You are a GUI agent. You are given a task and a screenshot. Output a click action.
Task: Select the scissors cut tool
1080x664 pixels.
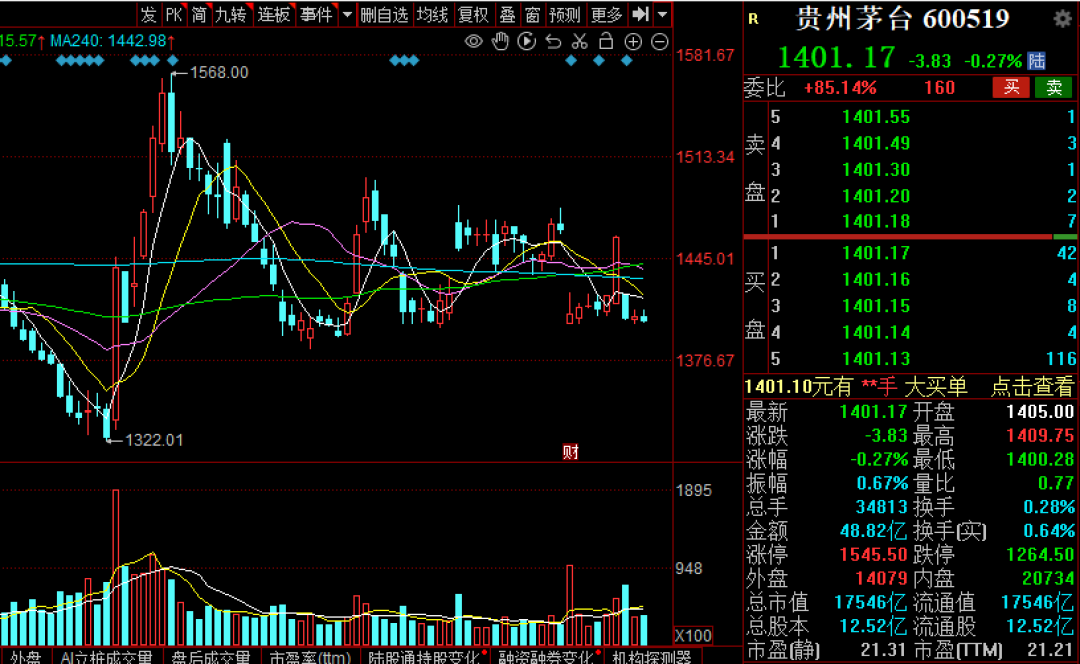point(579,41)
